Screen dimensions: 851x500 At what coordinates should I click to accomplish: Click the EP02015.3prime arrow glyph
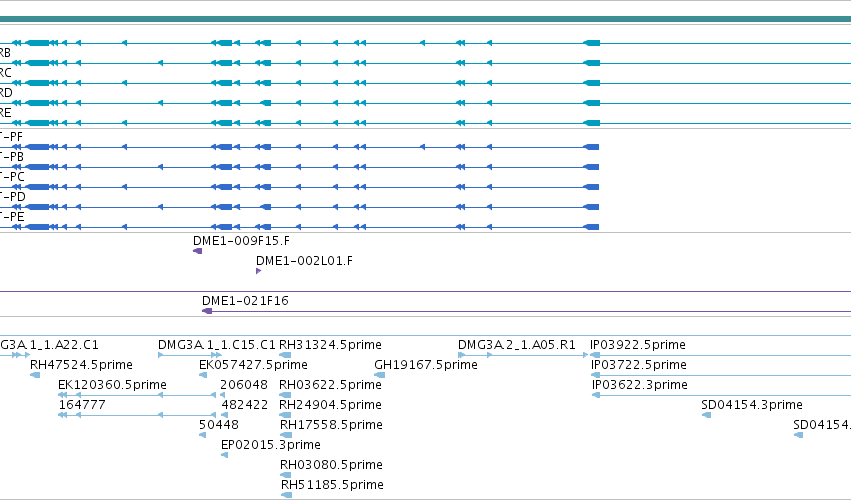[225, 455]
